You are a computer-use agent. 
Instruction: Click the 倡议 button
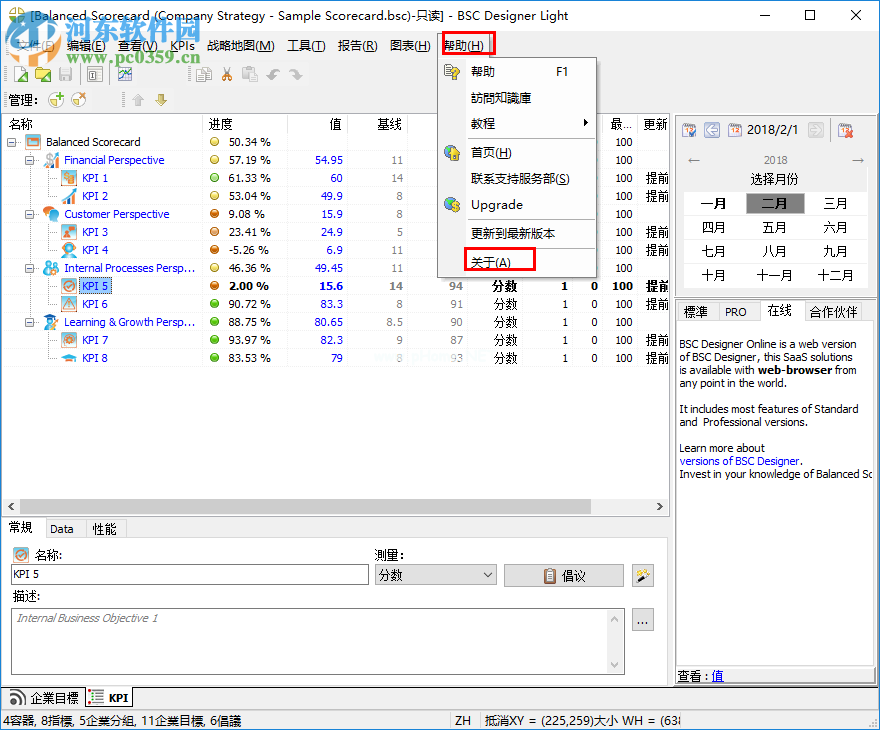coord(563,575)
